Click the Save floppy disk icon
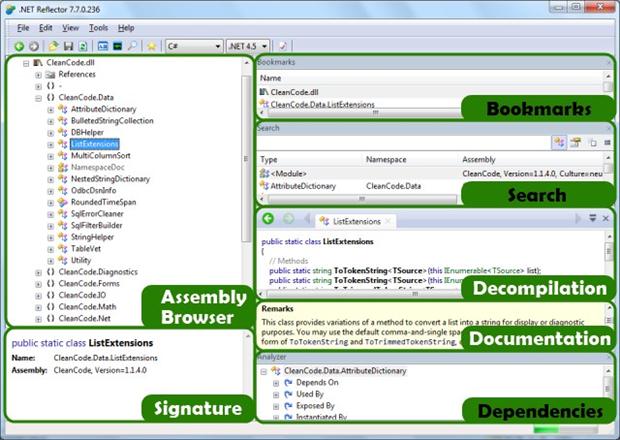620x440 pixels. coord(68,46)
